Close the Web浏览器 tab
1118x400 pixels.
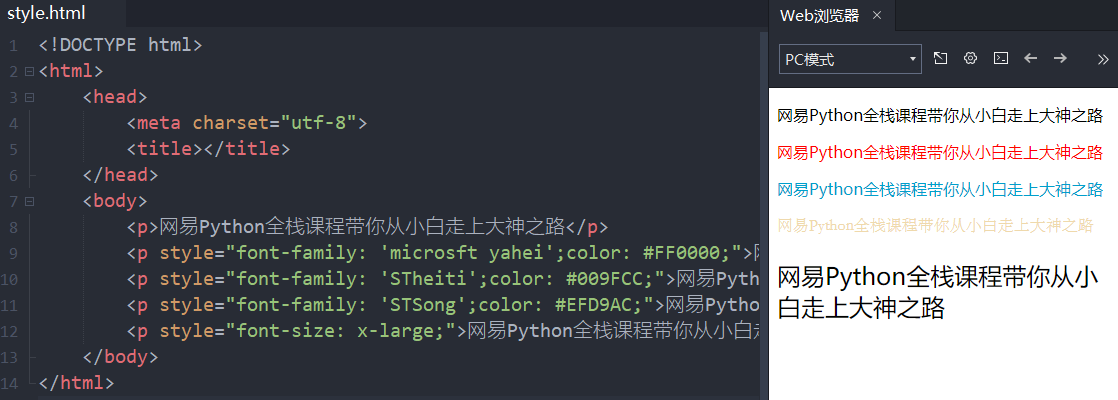(877, 15)
